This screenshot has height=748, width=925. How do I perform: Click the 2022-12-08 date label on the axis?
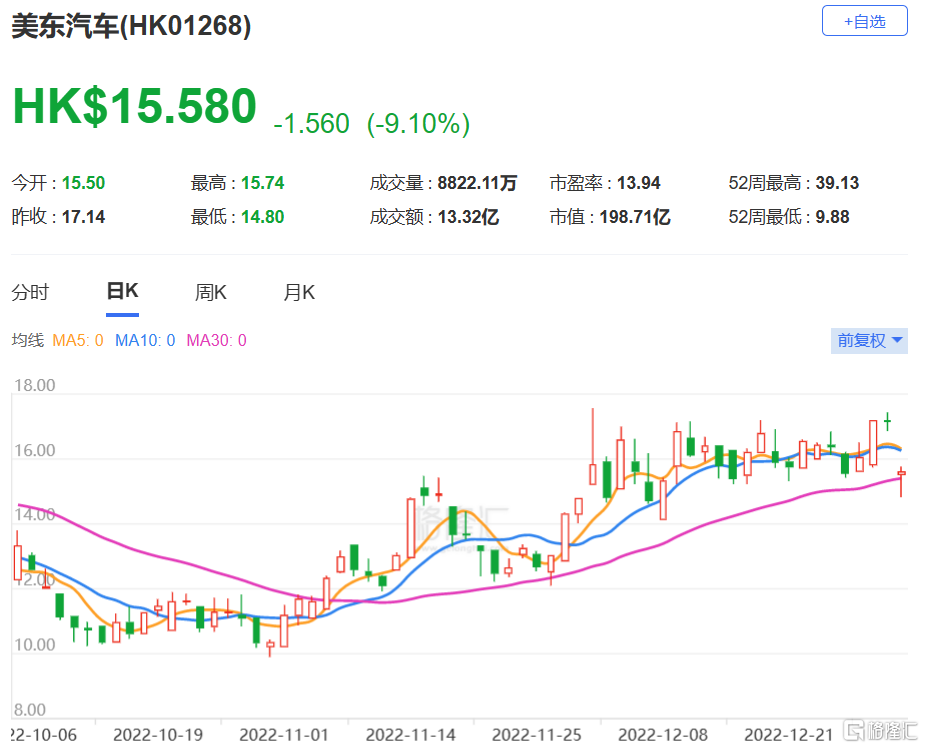point(663,735)
